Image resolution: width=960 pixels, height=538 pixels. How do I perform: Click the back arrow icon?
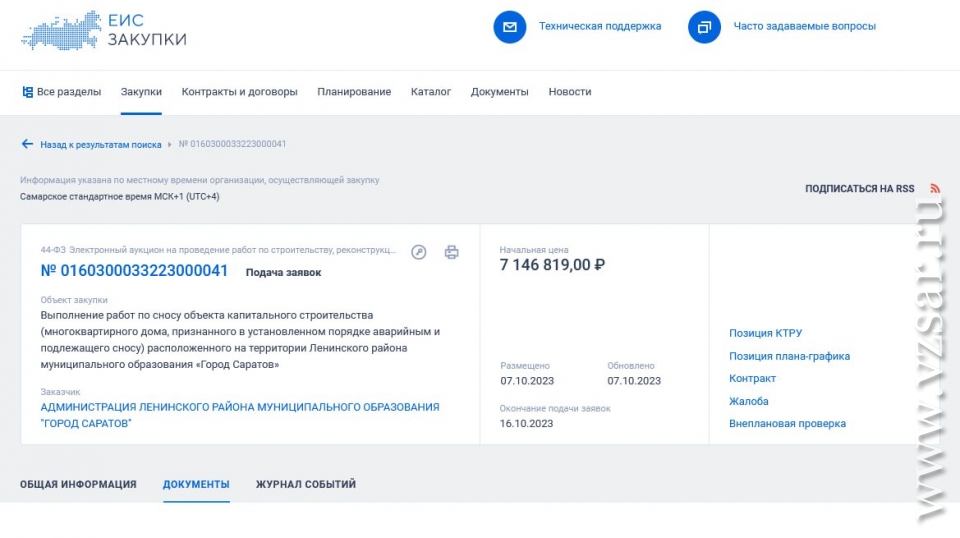(27, 144)
